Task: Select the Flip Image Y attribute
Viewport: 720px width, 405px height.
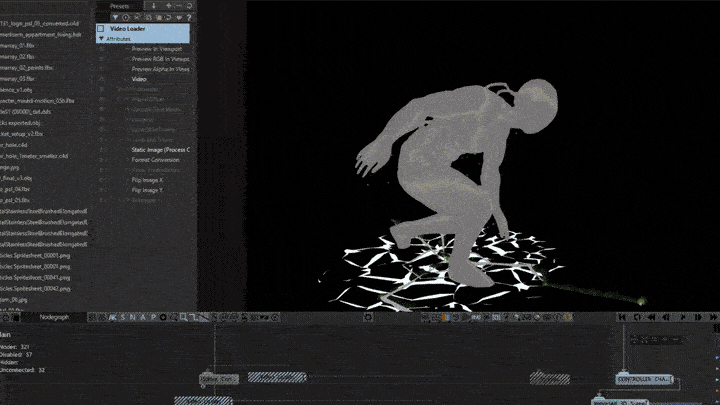Action: [147, 190]
